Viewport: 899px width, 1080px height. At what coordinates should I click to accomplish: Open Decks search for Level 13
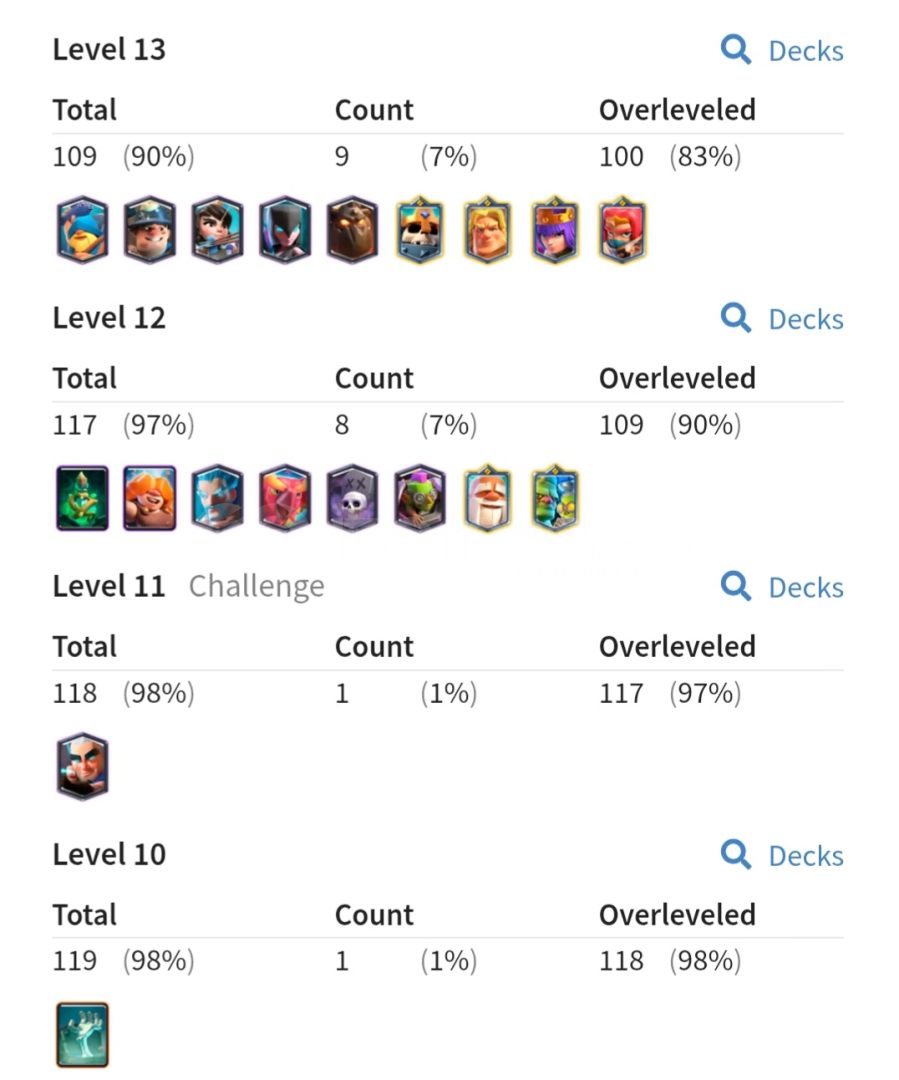pyautogui.click(x=782, y=51)
